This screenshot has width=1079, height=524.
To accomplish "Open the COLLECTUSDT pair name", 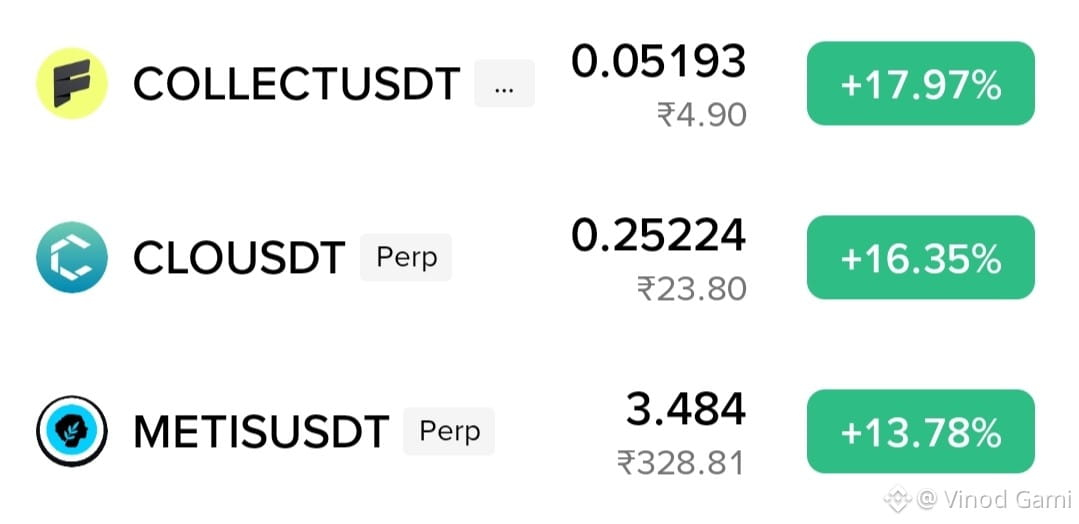I will (297, 84).
